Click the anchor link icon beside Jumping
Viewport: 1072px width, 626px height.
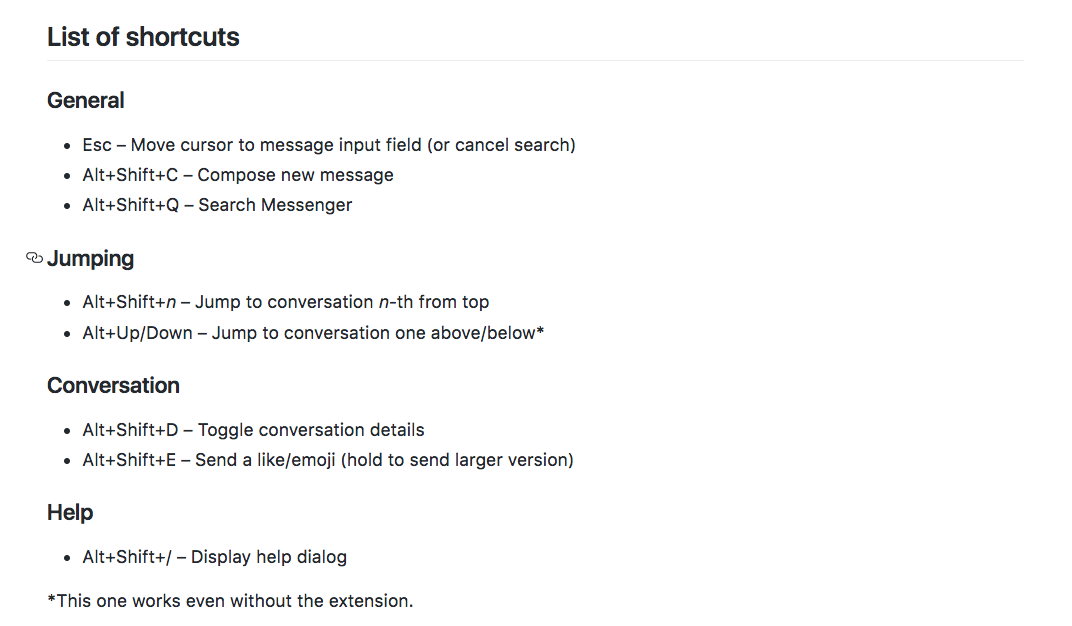pos(34,258)
